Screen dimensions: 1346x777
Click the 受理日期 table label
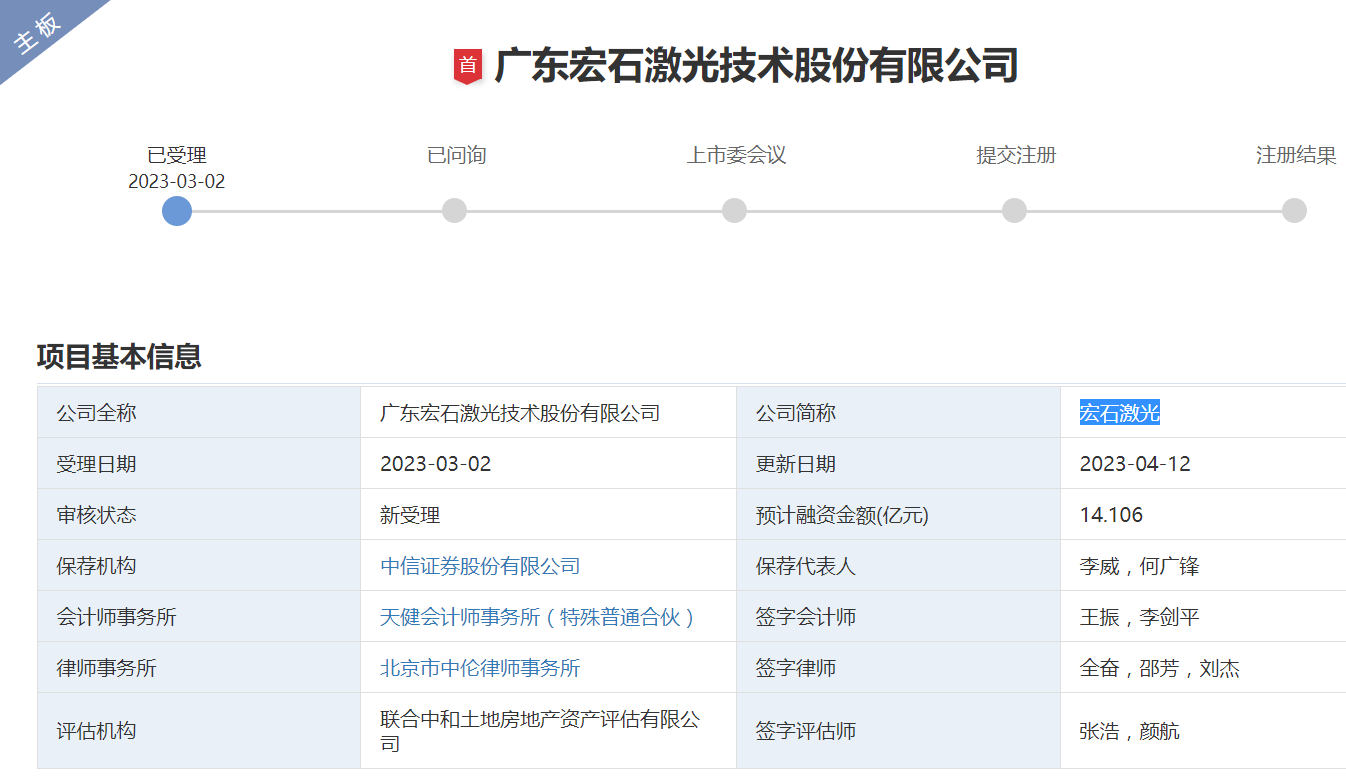(97, 464)
